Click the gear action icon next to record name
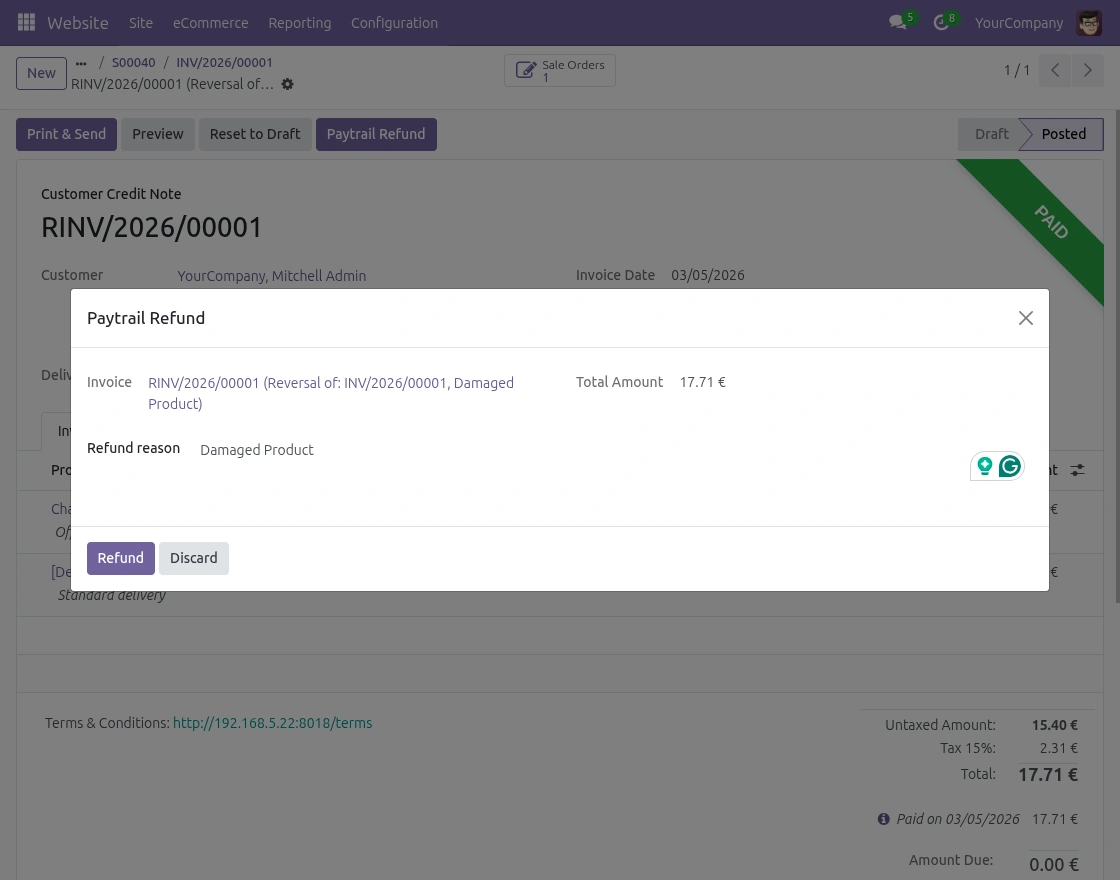The height and width of the screenshot is (880, 1120). [287, 84]
